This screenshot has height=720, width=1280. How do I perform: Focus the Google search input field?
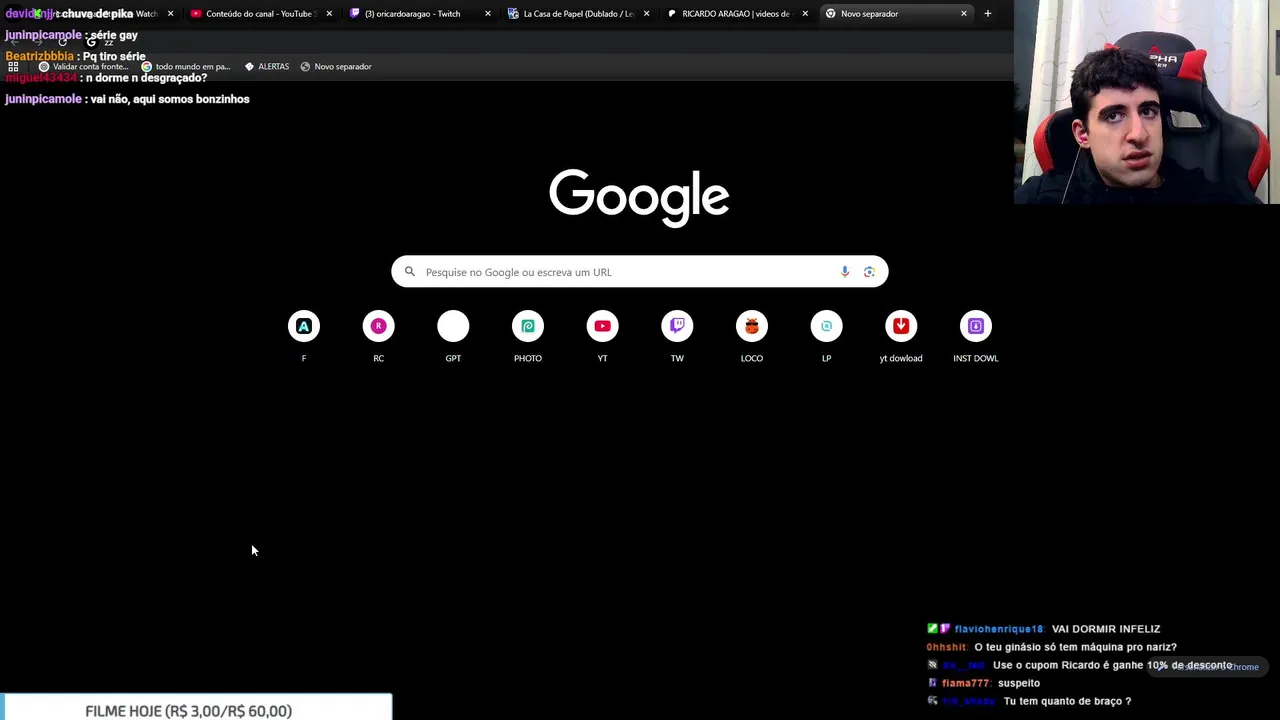click(x=640, y=272)
